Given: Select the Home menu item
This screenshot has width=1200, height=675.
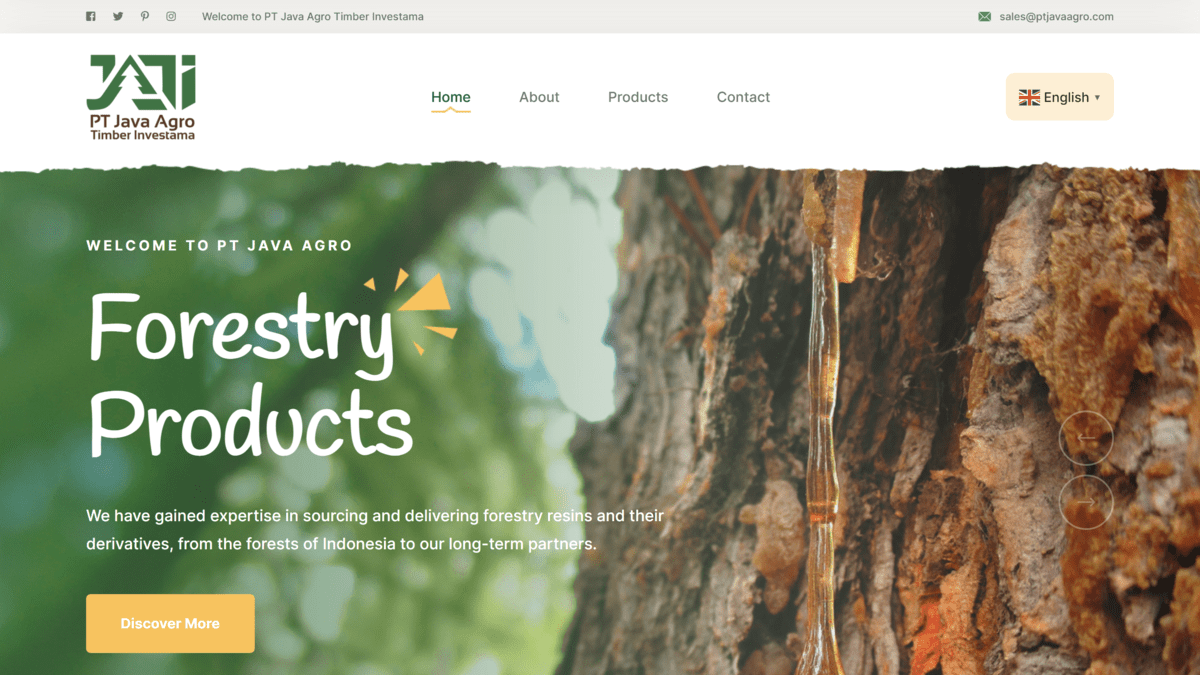Looking at the screenshot, I should tap(451, 97).
